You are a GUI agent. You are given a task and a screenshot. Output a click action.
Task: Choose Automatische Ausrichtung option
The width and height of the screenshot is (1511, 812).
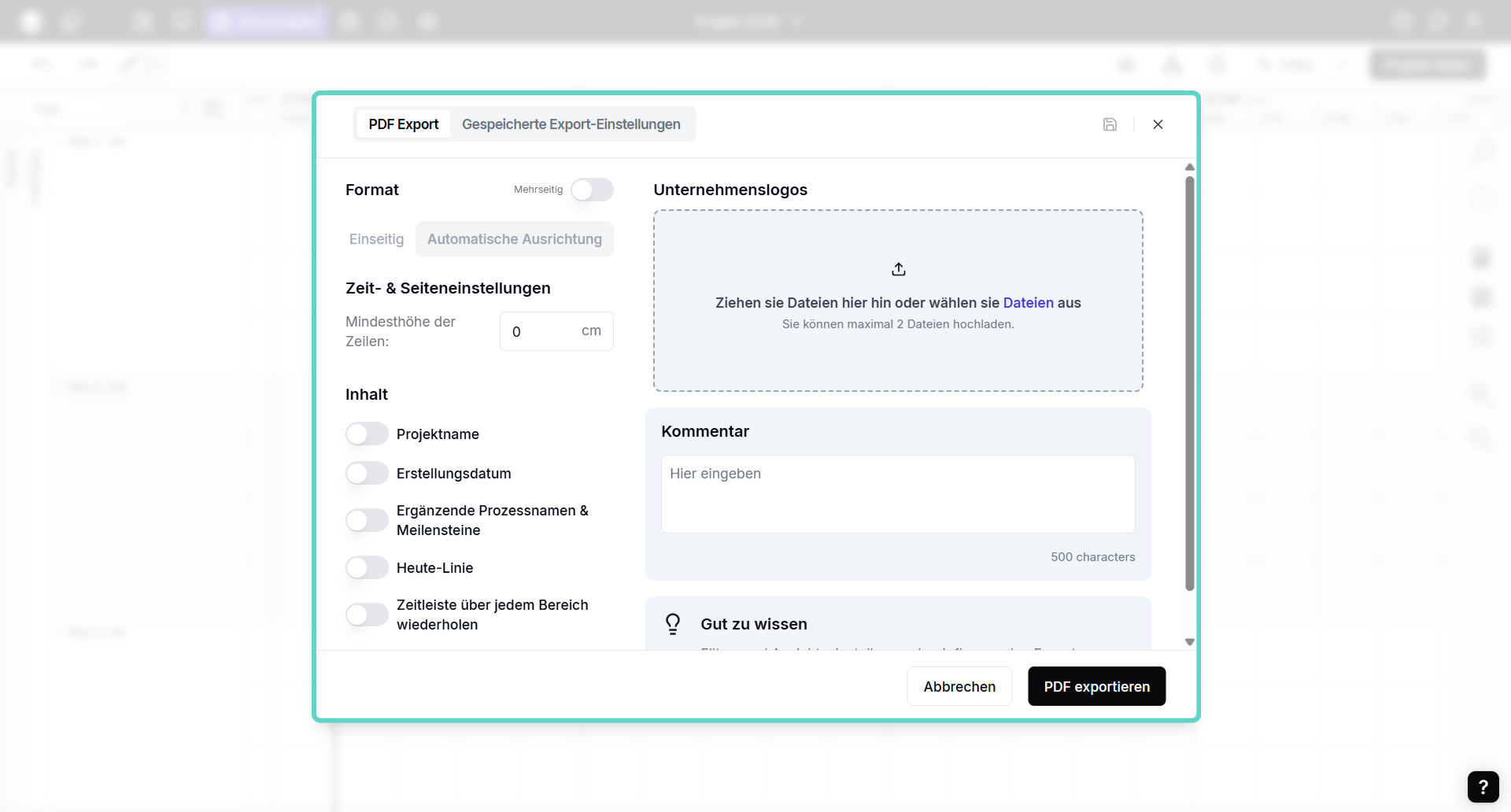pyautogui.click(x=515, y=239)
